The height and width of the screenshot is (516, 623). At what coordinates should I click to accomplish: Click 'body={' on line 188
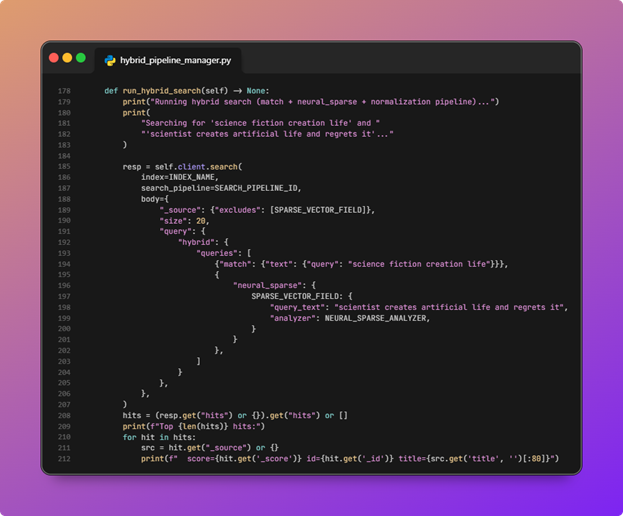155,199
